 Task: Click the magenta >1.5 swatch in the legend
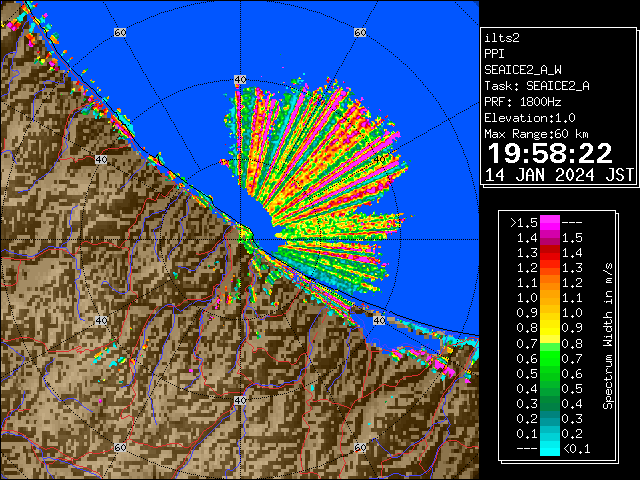(550, 222)
